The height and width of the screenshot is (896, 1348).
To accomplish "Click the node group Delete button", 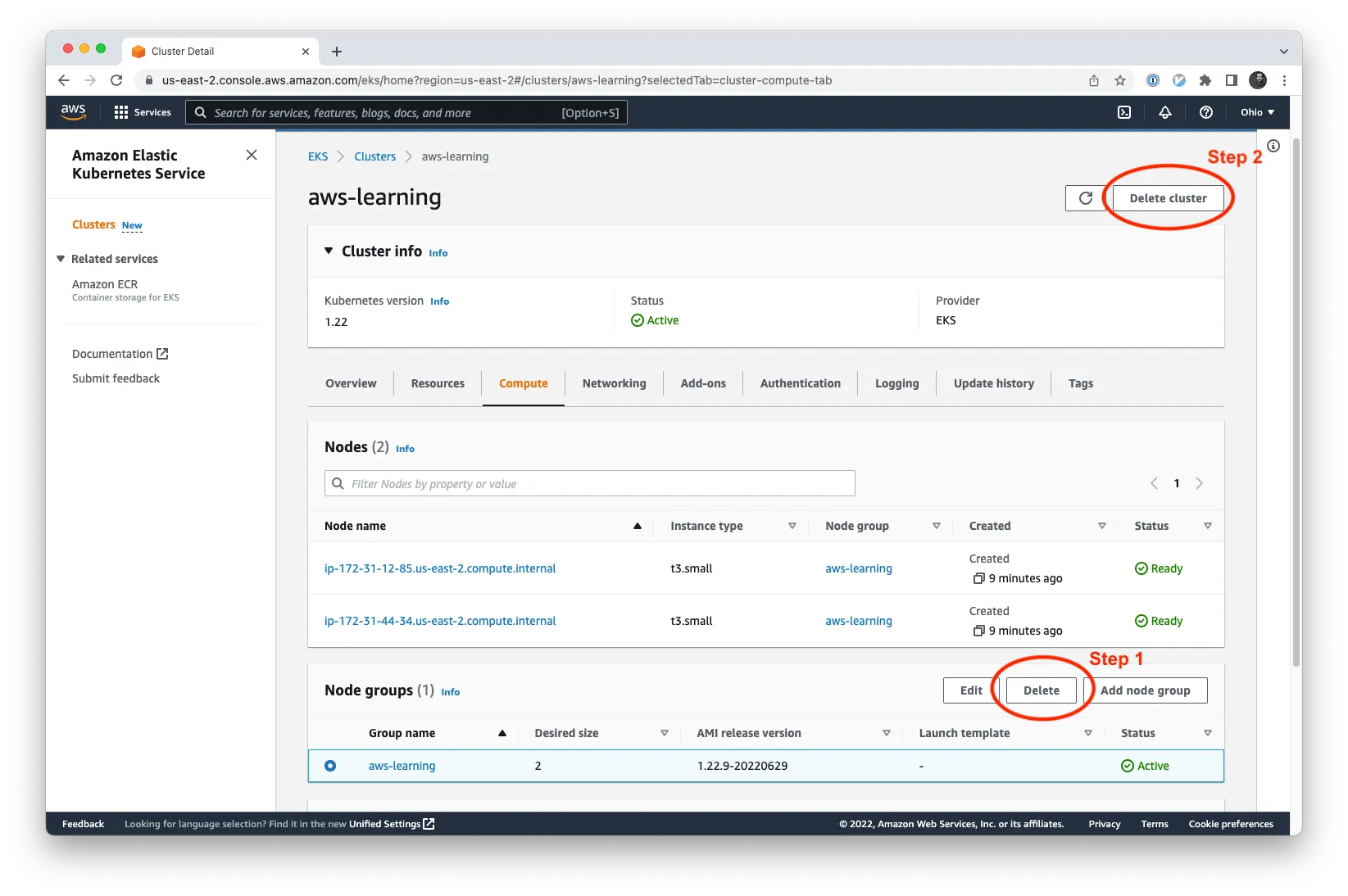I will tap(1041, 690).
